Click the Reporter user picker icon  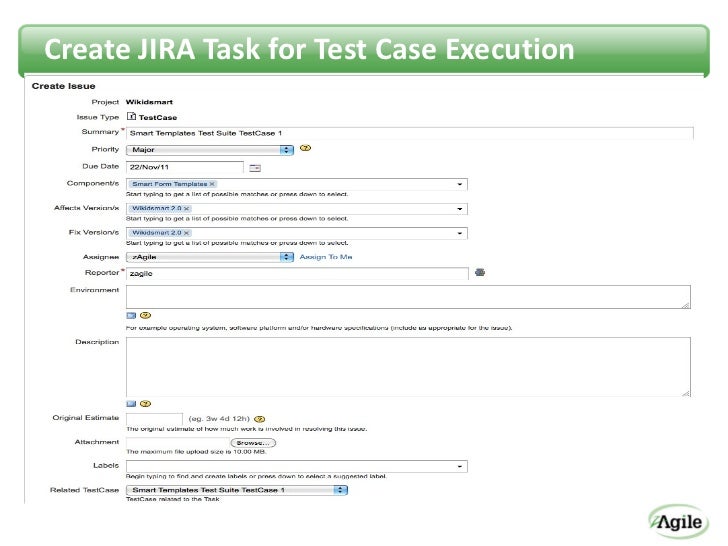click(x=480, y=273)
